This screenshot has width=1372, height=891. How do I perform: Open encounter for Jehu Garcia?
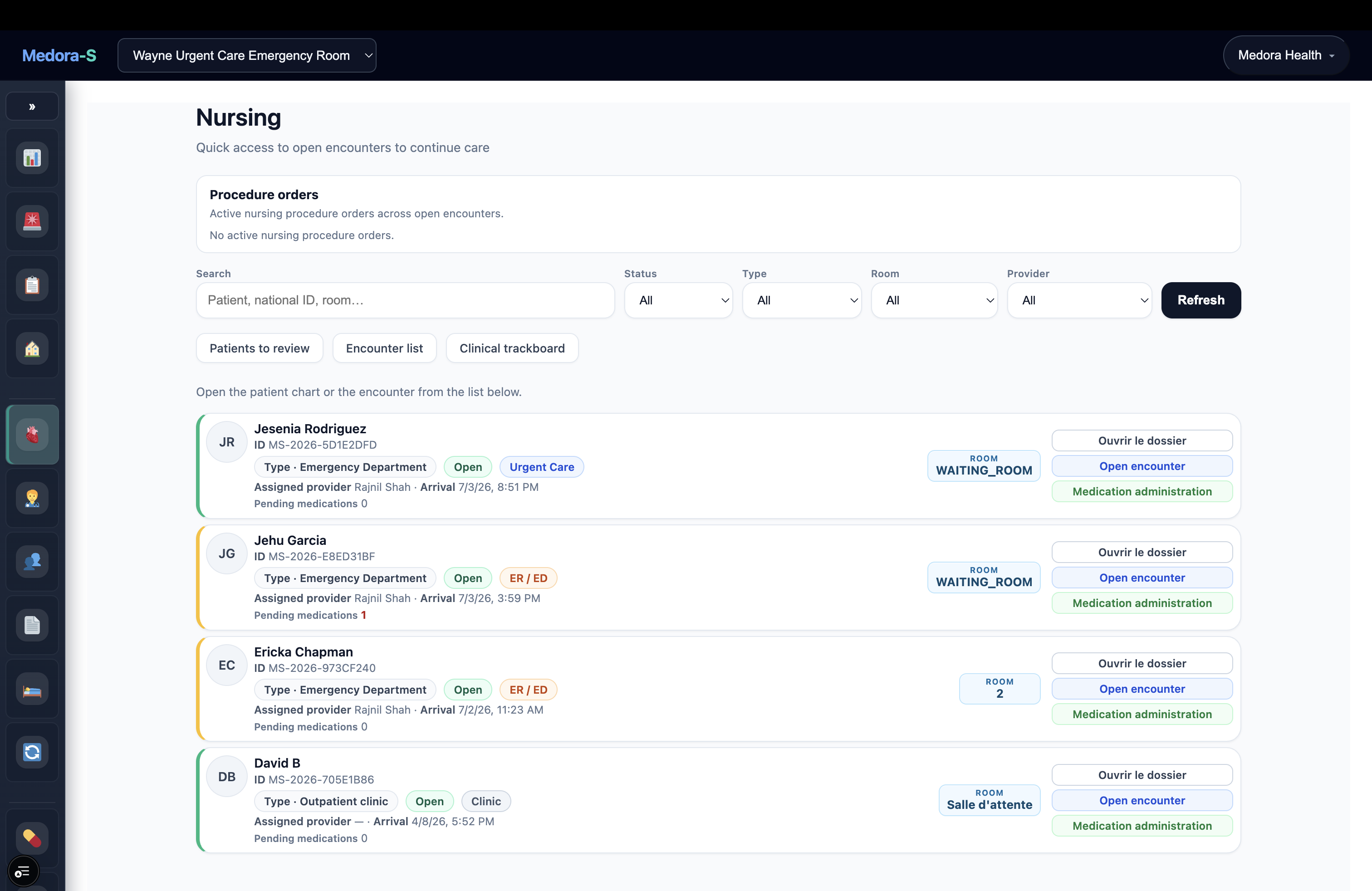1142,578
